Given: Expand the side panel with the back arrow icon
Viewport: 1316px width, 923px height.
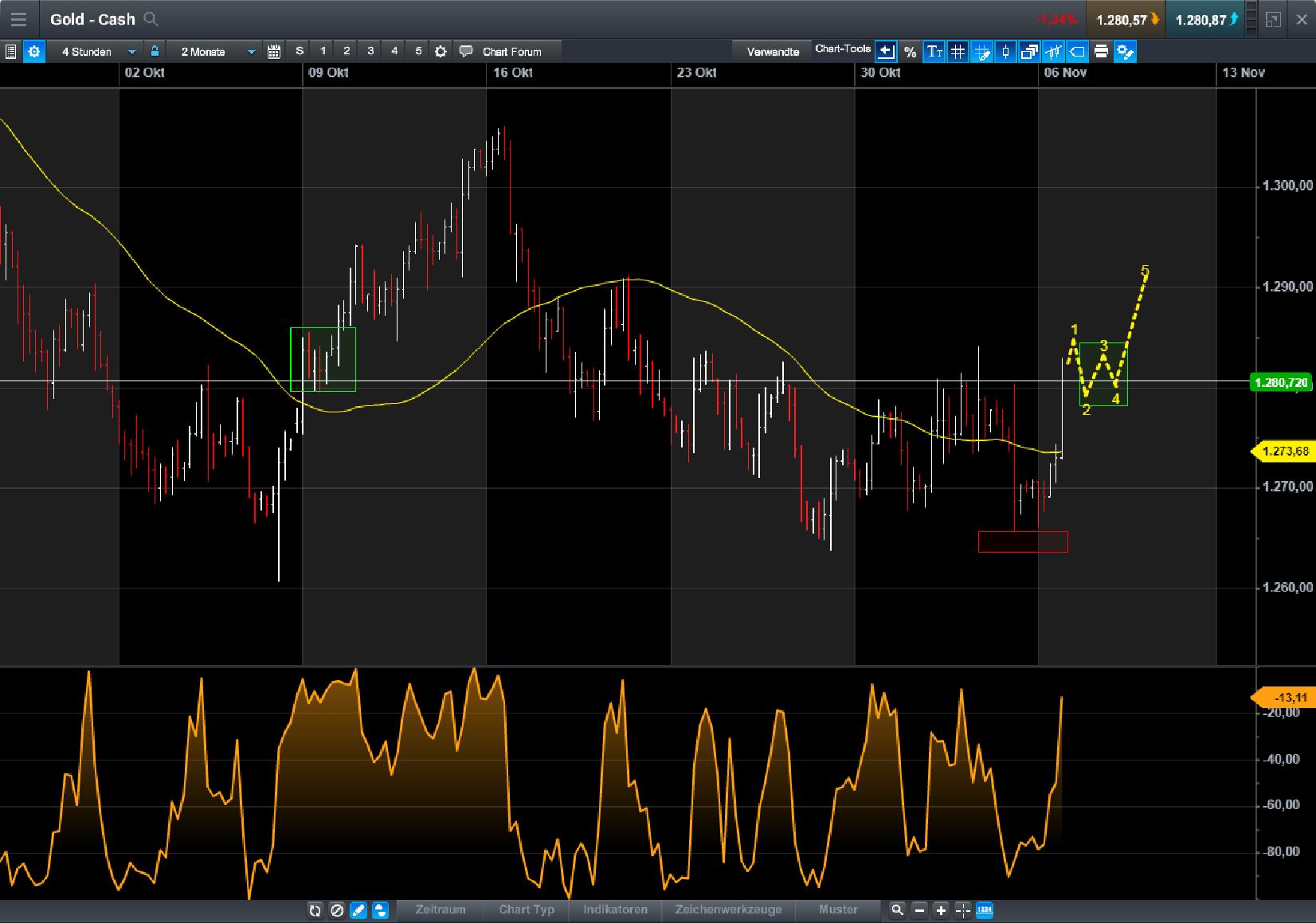Looking at the screenshot, I should [886, 51].
